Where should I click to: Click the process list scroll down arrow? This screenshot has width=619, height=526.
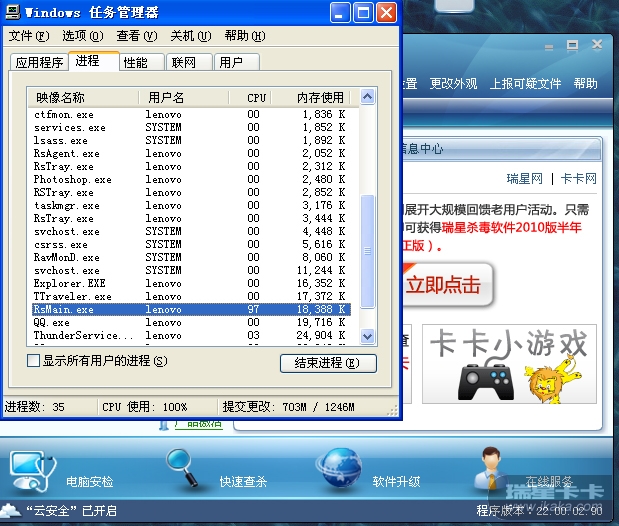(368, 336)
